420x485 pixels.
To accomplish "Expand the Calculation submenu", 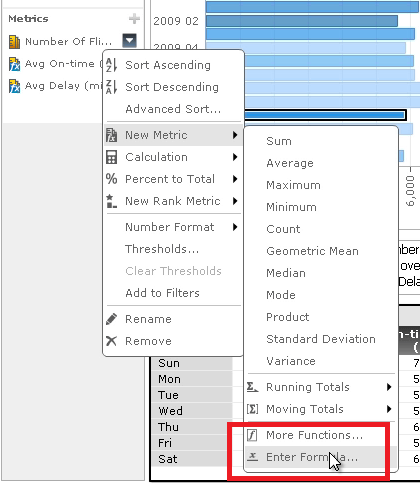I will (x=172, y=157).
